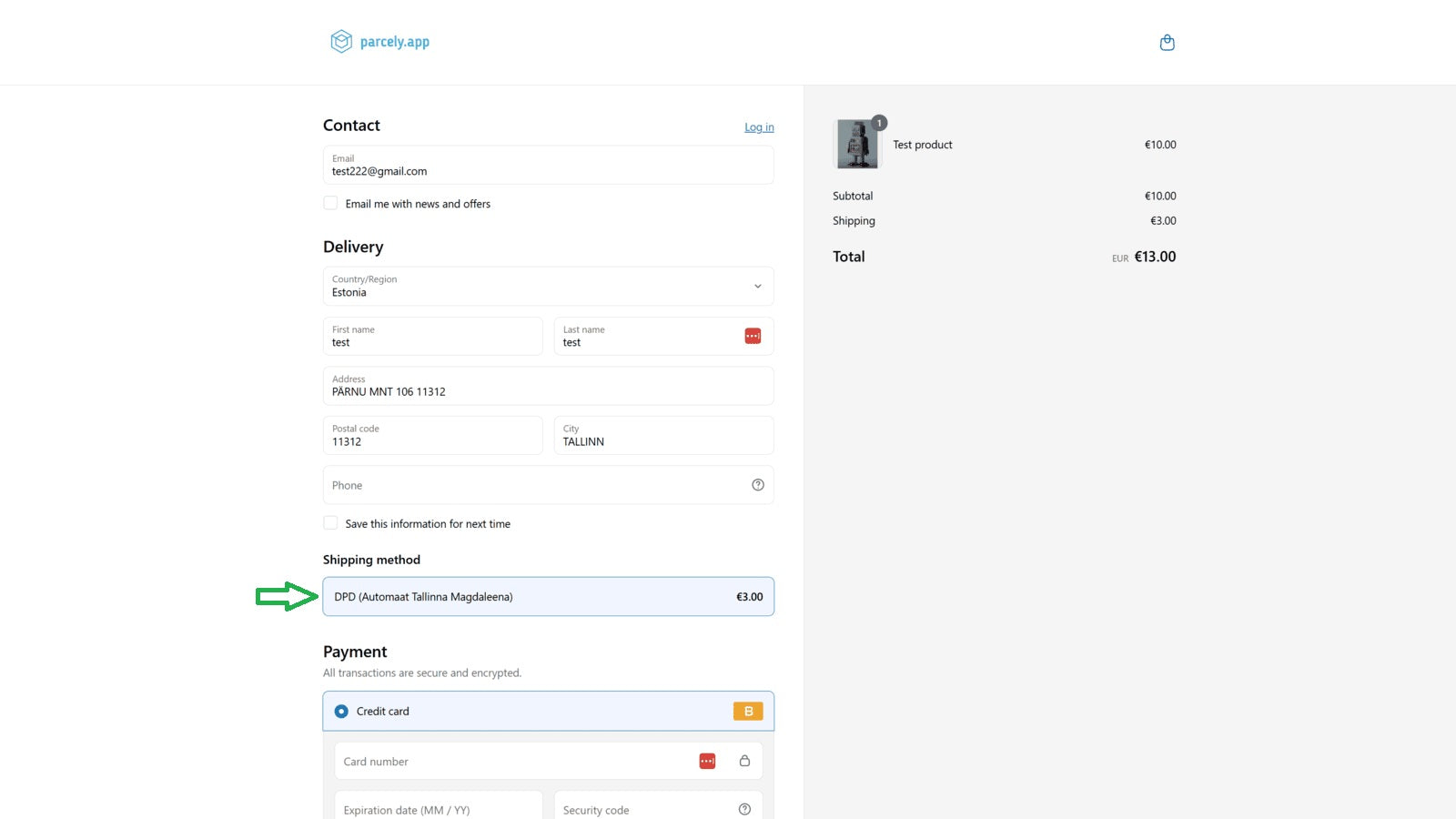Click the Payment section heading
Image resolution: width=1456 pixels, height=819 pixels.
point(355,652)
